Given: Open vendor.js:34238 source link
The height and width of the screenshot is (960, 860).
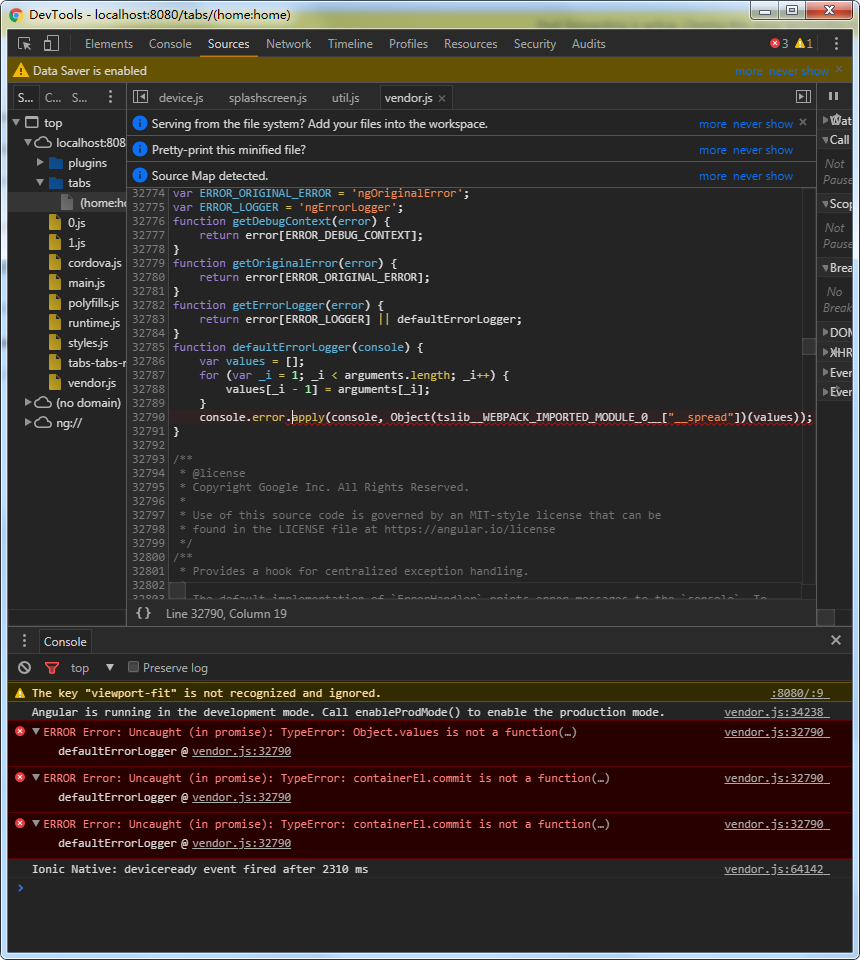Looking at the screenshot, I should point(776,712).
